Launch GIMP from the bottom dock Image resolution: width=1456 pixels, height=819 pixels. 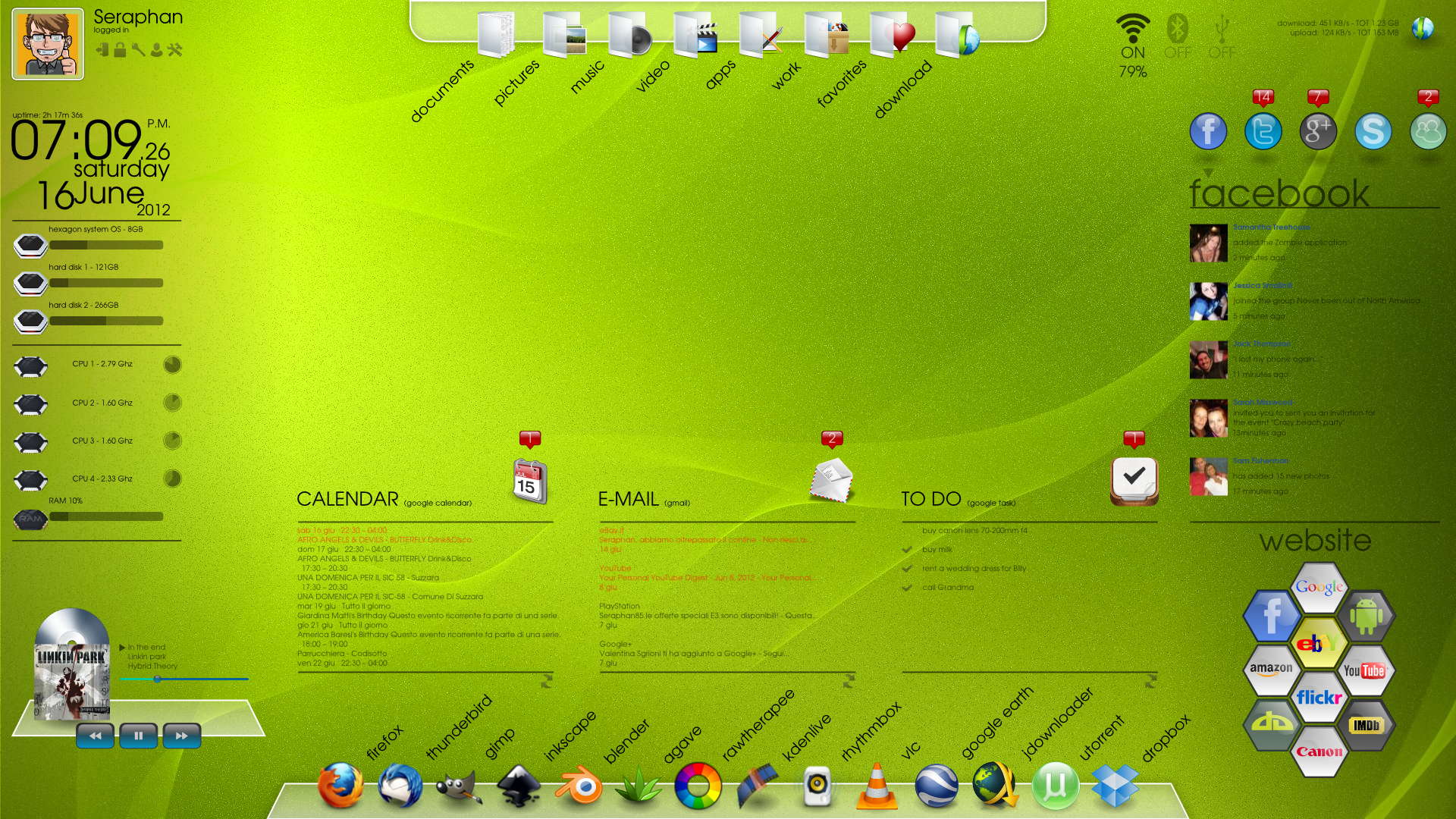click(x=459, y=787)
